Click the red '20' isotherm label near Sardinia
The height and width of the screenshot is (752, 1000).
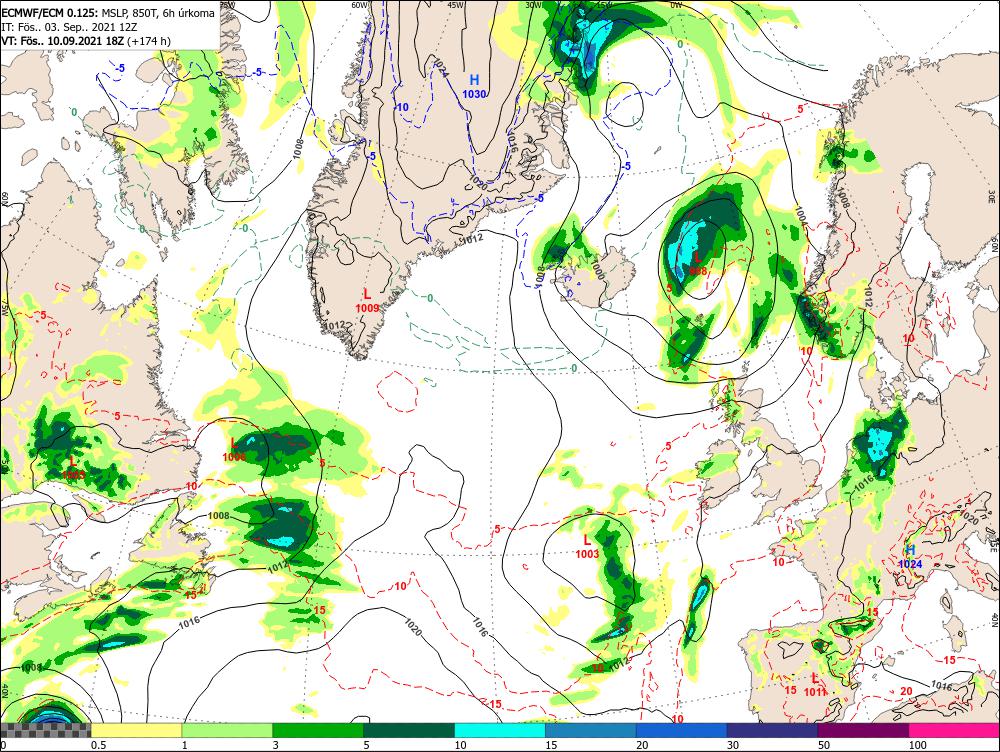[x=906, y=691]
